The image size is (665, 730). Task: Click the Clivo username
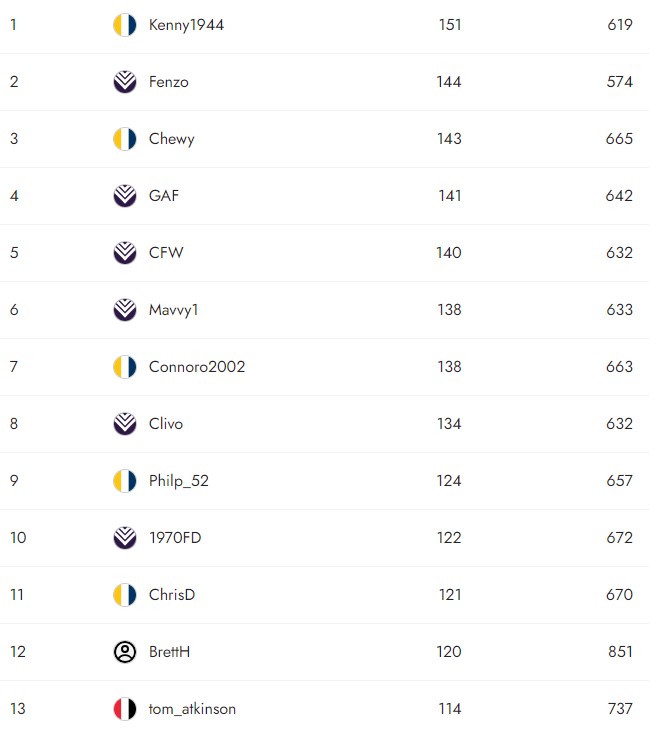pyautogui.click(x=165, y=424)
